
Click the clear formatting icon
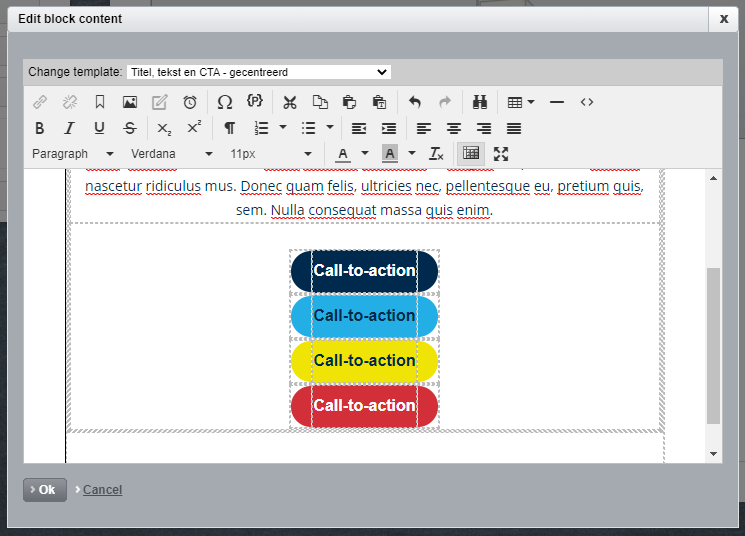[x=436, y=154]
